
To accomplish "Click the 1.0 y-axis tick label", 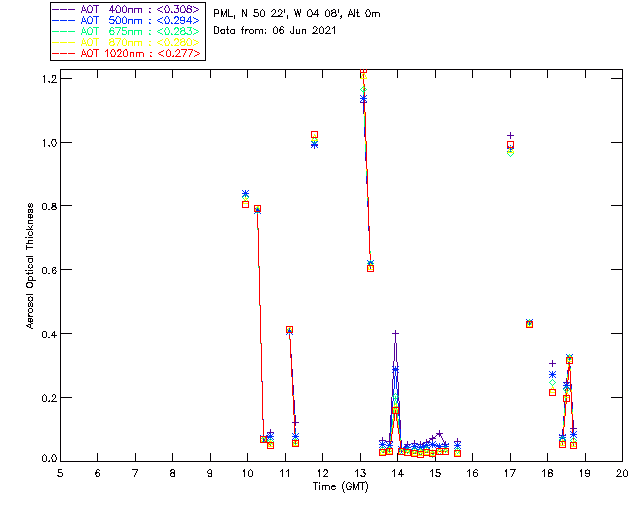I will pos(49,143).
